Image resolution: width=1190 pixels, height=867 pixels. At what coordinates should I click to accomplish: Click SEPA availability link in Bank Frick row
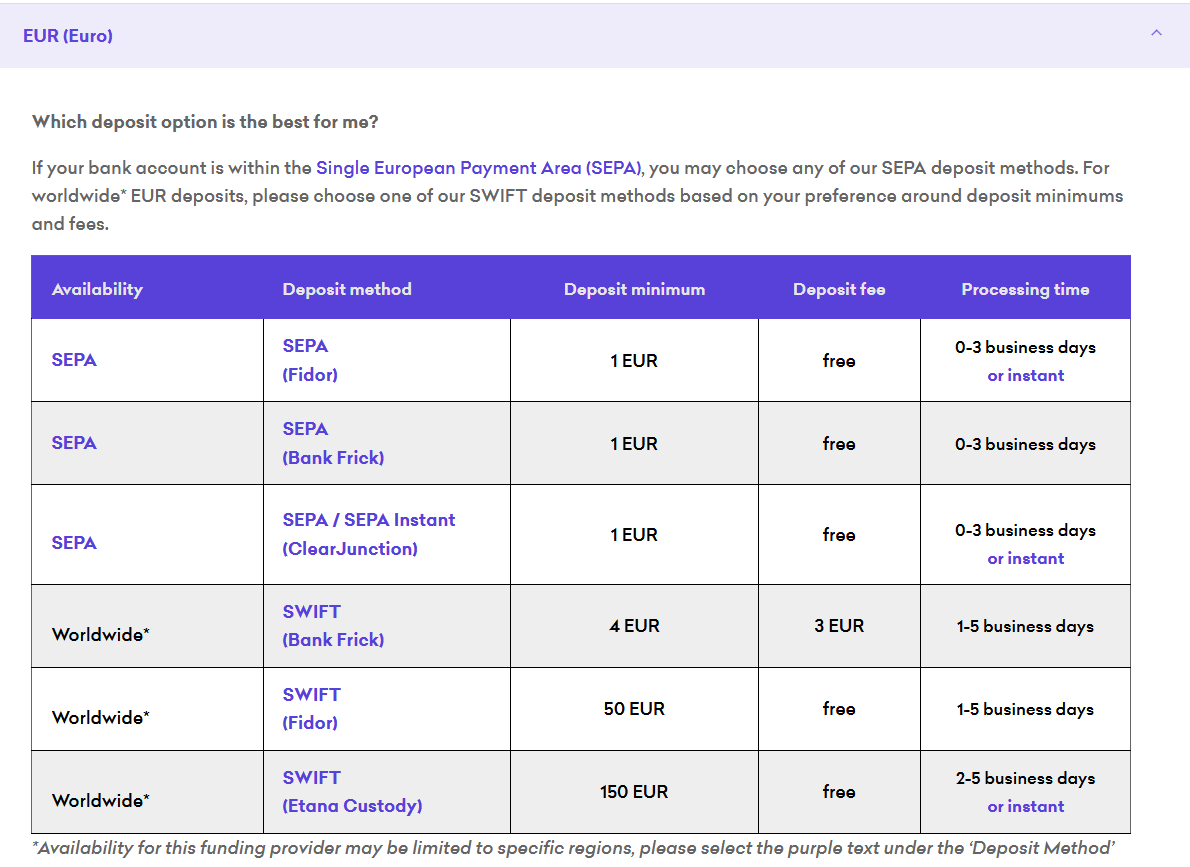pos(74,443)
